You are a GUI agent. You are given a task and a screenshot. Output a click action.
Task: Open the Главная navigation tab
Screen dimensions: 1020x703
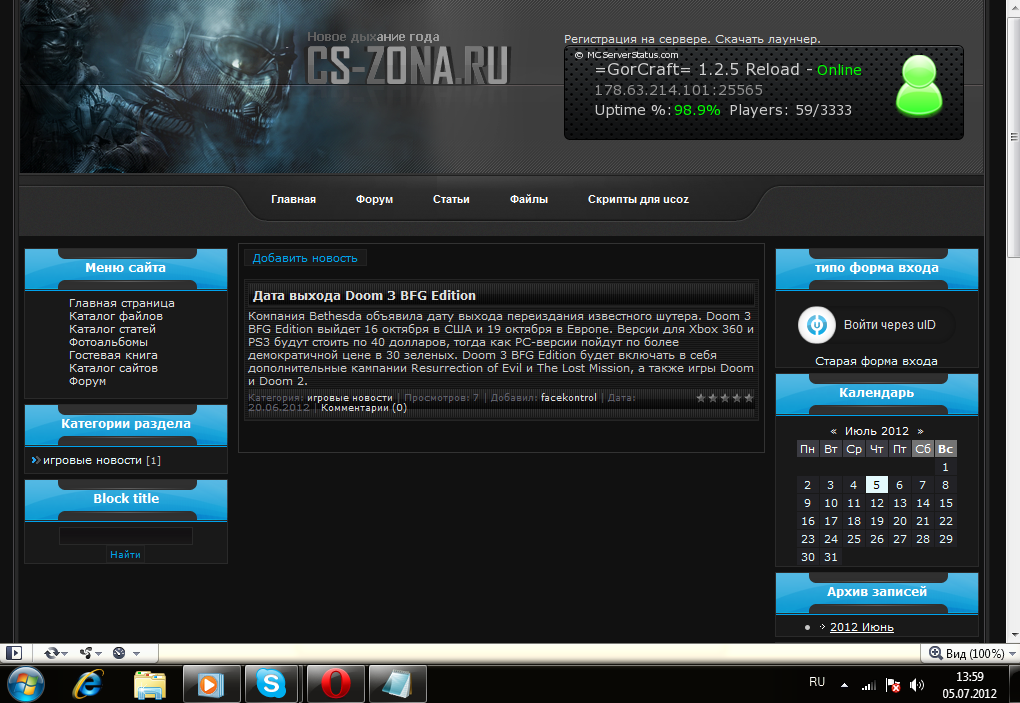coord(293,199)
